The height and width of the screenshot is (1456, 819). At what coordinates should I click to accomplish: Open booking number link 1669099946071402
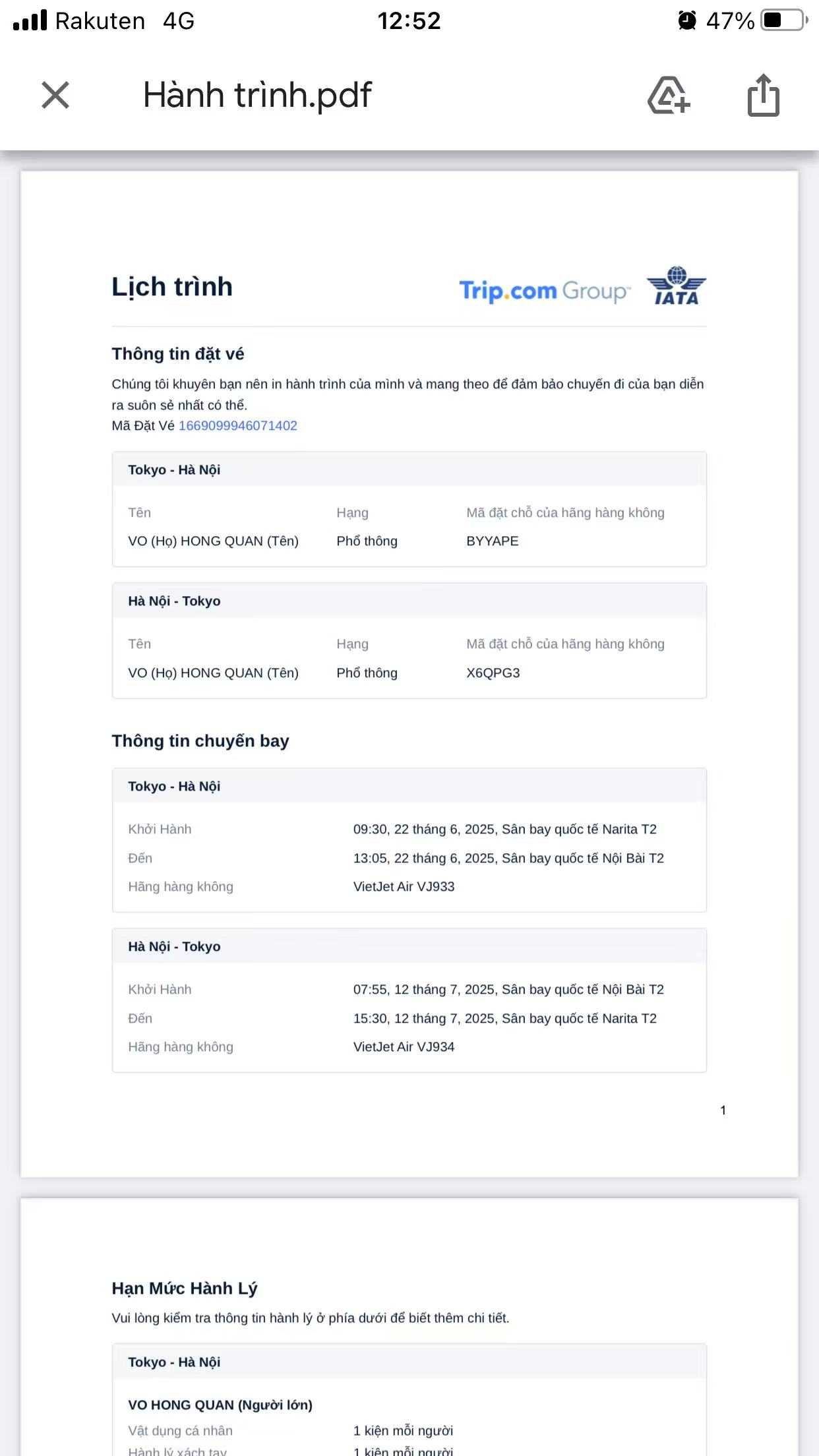(237, 425)
